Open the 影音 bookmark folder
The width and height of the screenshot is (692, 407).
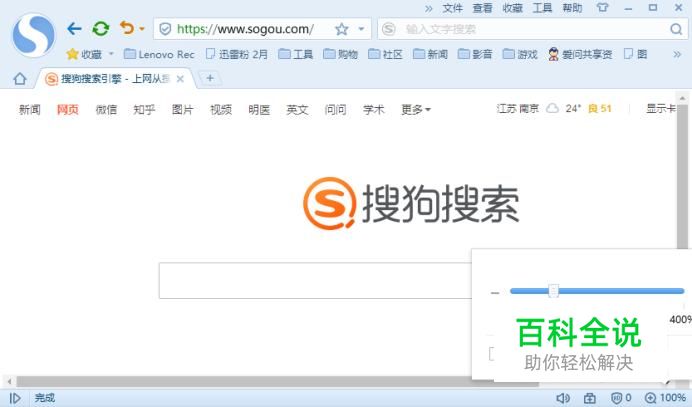pos(475,54)
